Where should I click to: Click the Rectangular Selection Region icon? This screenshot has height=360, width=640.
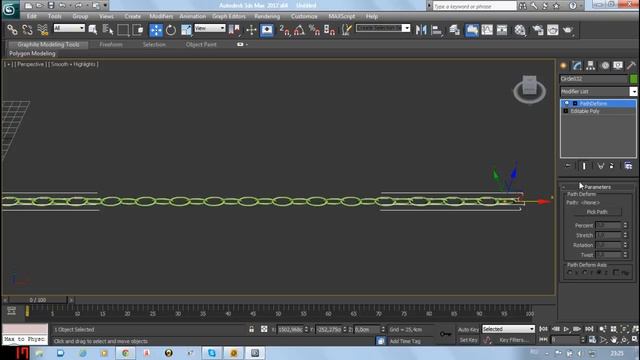(x=123, y=30)
